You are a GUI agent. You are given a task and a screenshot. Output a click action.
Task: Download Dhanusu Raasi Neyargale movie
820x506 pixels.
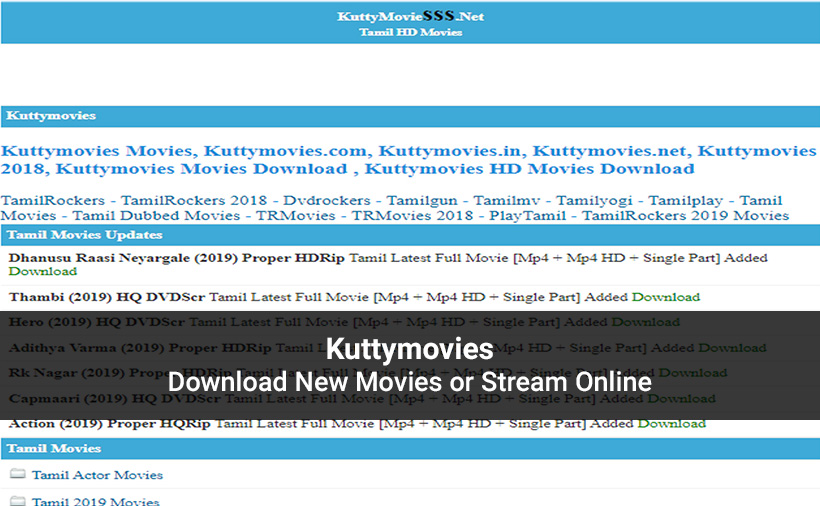[x=43, y=271]
